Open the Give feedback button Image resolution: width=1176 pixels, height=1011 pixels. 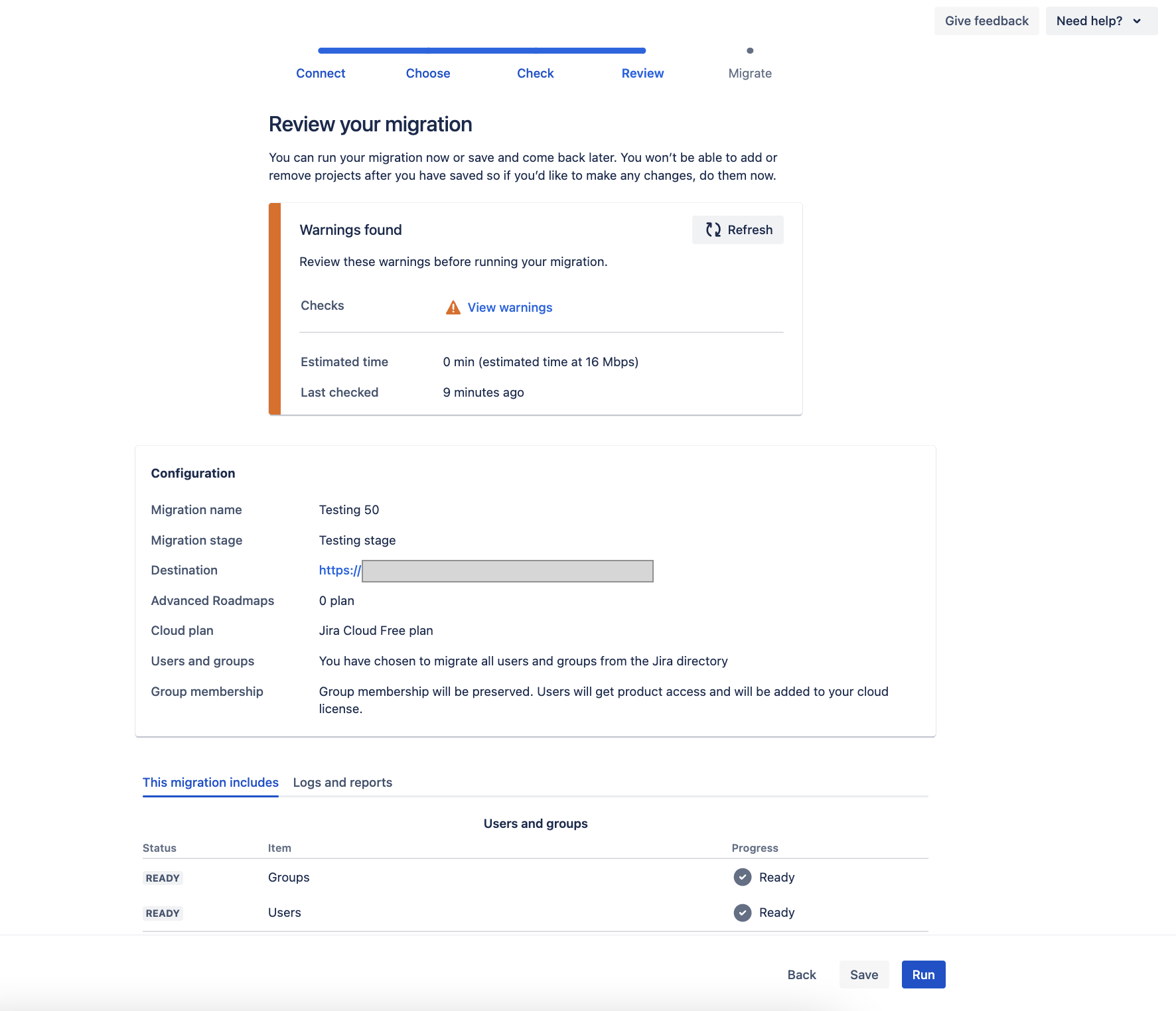986,21
